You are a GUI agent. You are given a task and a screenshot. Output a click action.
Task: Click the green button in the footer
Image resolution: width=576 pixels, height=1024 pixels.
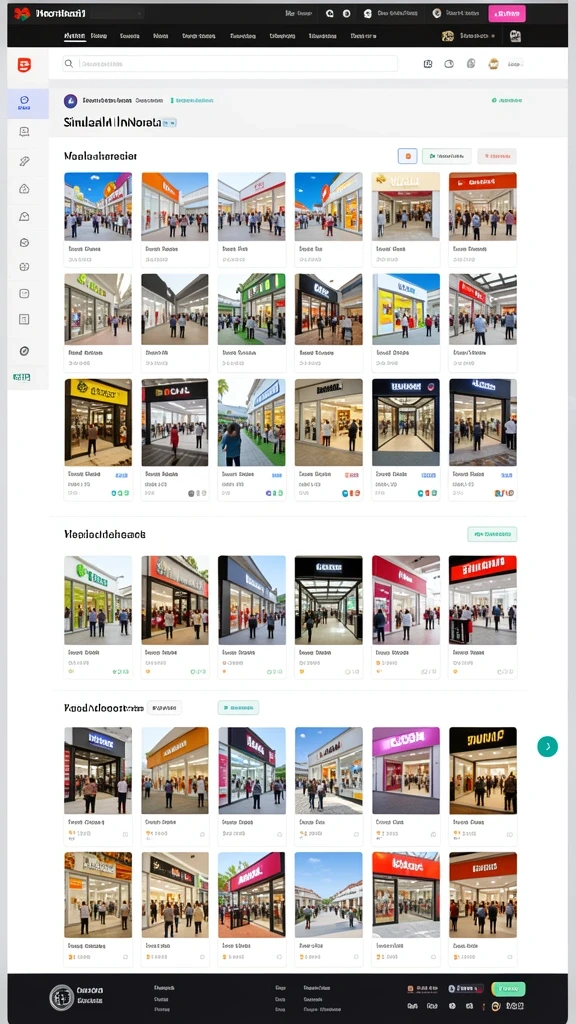(x=508, y=989)
